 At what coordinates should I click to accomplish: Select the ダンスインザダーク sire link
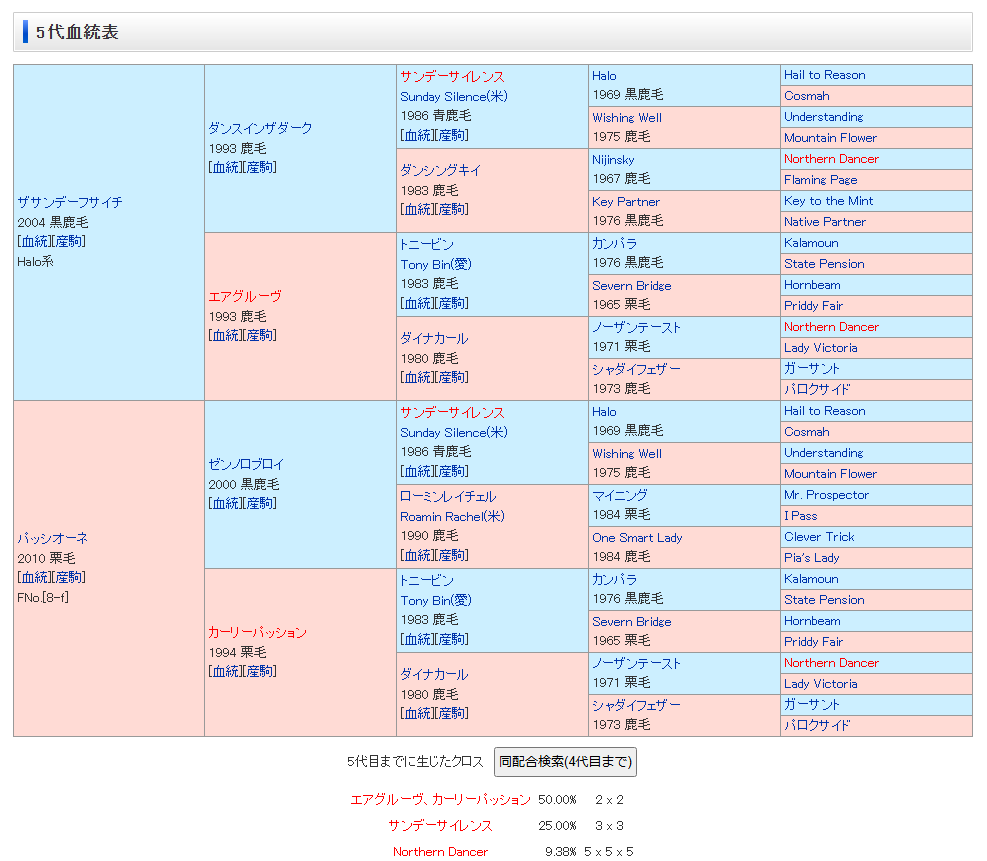coord(260,128)
